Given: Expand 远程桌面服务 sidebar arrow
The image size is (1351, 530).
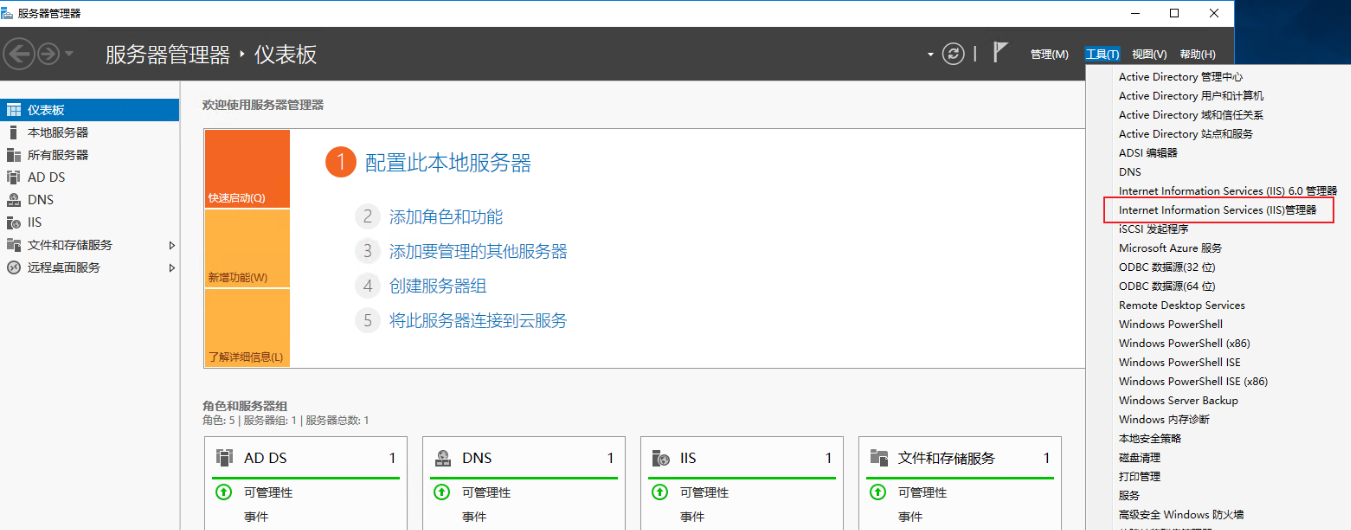Looking at the screenshot, I should point(172,268).
